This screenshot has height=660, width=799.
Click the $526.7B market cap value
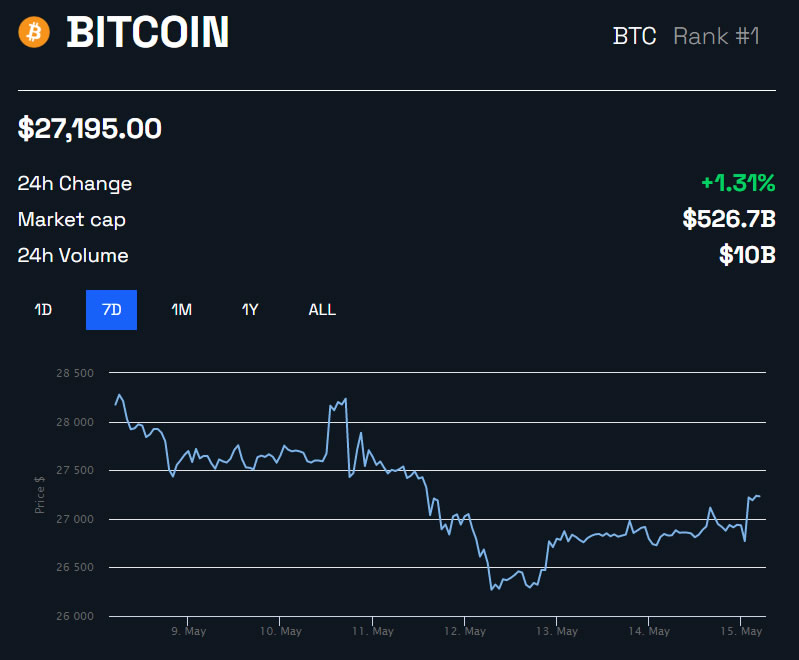coord(729,219)
